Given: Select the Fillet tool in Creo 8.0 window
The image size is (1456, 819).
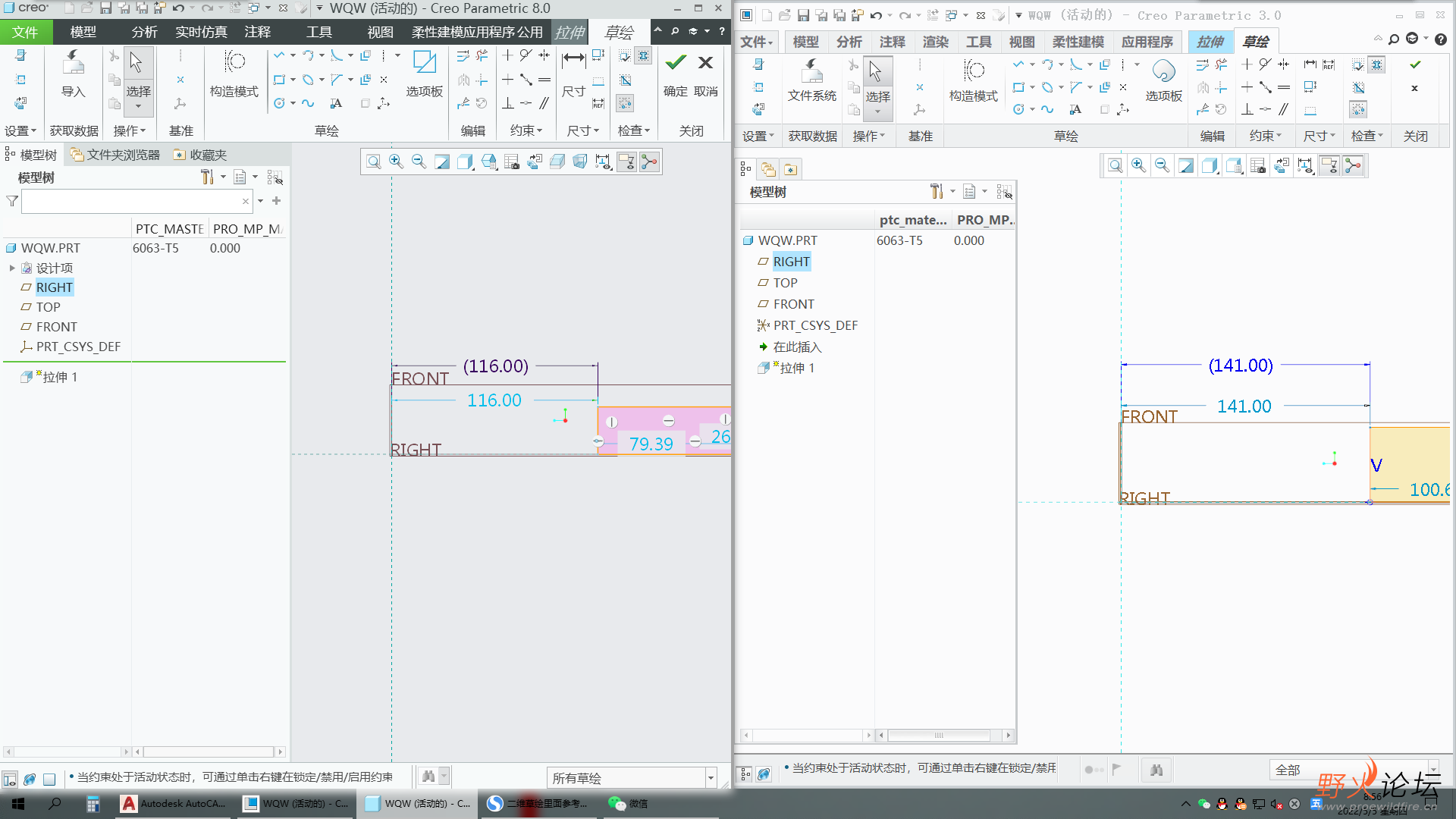Looking at the screenshot, I should (x=336, y=55).
